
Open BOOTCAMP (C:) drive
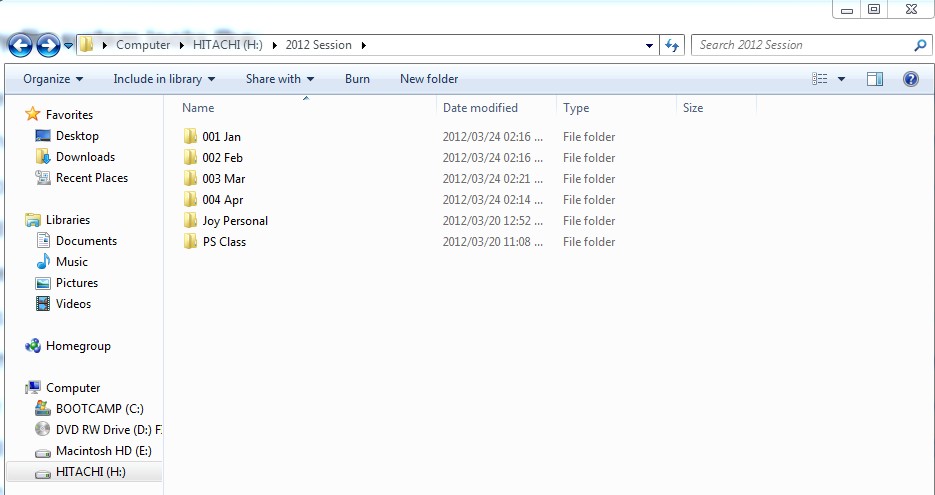pyautogui.click(x=100, y=409)
